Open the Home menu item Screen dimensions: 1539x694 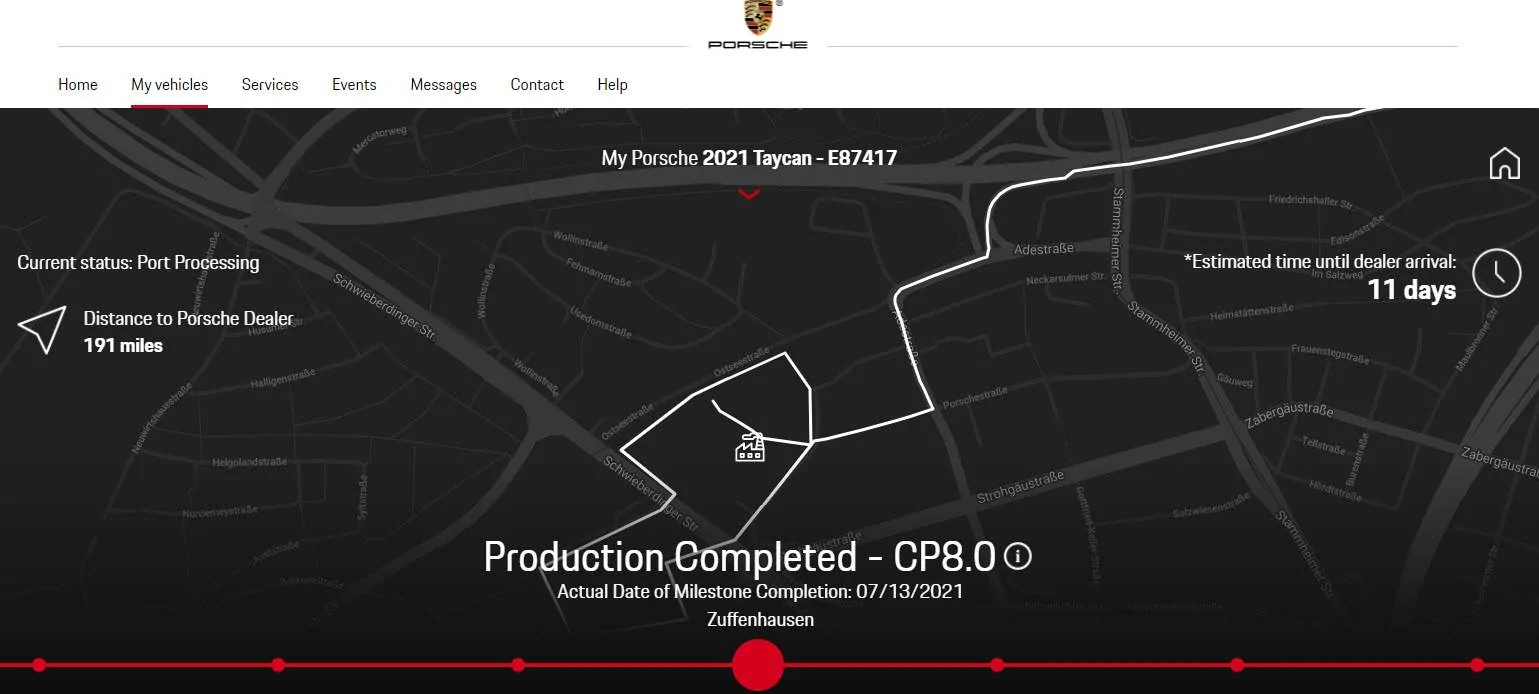[x=78, y=85]
